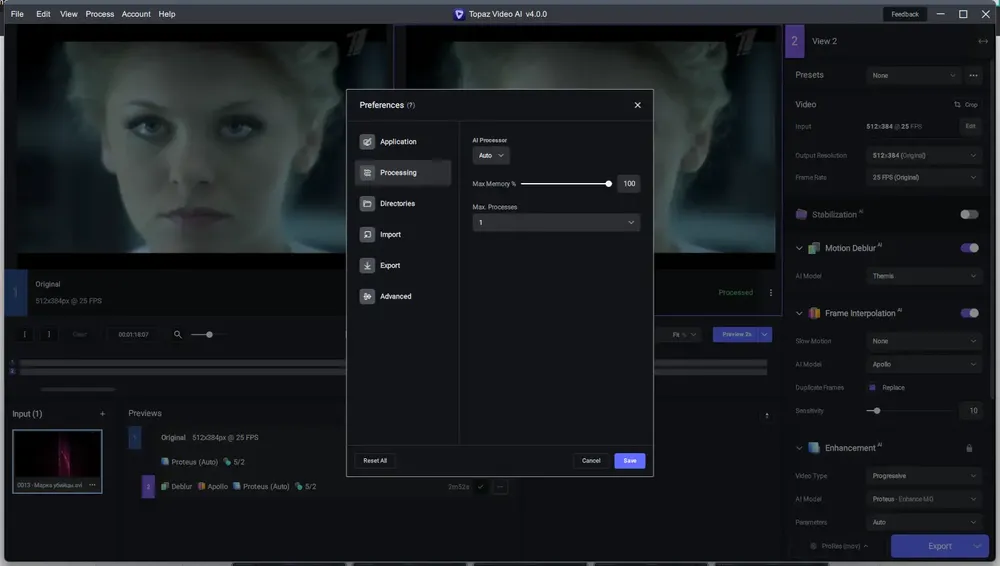The width and height of the screenshot is (1000, 566).
Task: Open the AI Processor Auto dropdown
Action: tap(490, 156)
